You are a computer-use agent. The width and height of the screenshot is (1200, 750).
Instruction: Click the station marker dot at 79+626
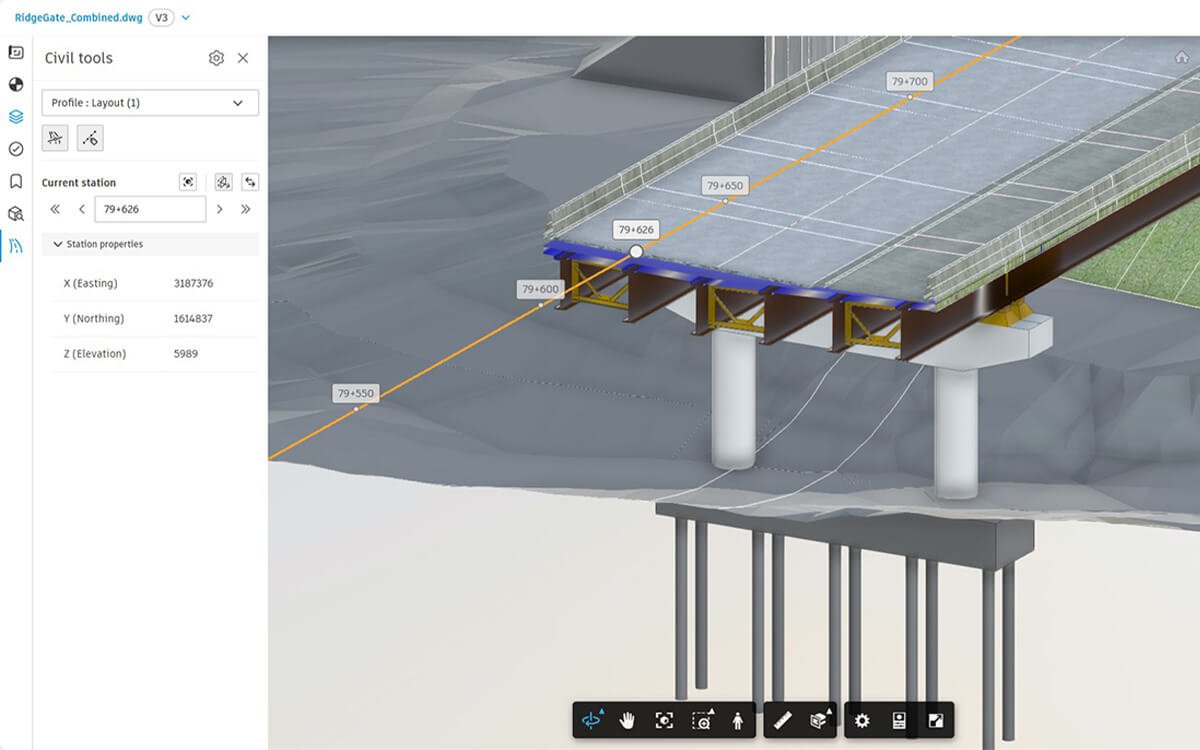pos(636,251)
